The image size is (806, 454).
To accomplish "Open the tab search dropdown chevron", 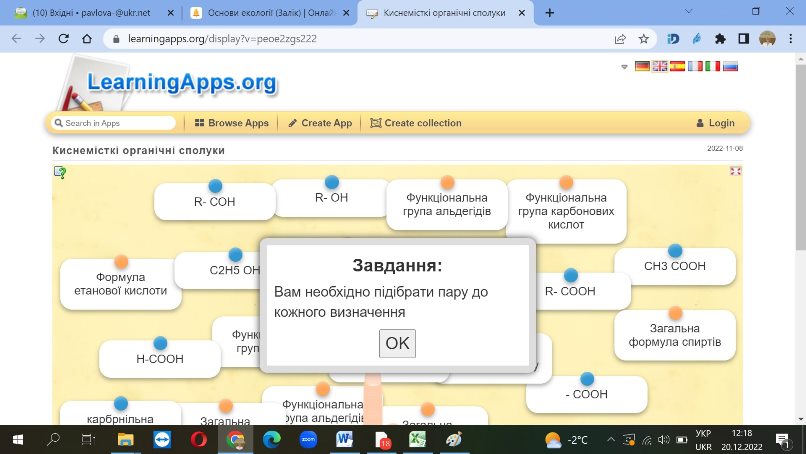I will (688, 11).
